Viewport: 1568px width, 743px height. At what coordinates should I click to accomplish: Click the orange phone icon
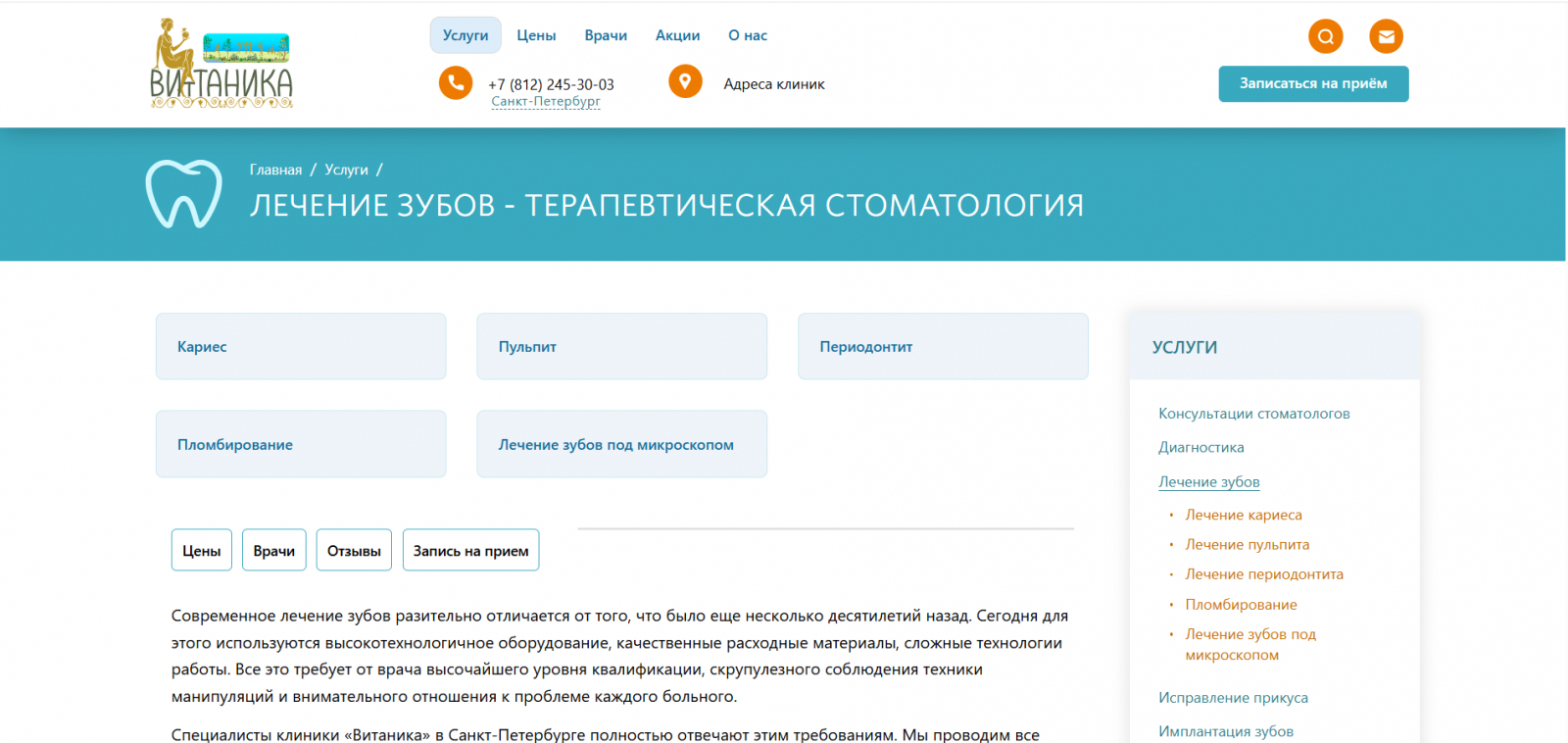[x=456, y=82]
